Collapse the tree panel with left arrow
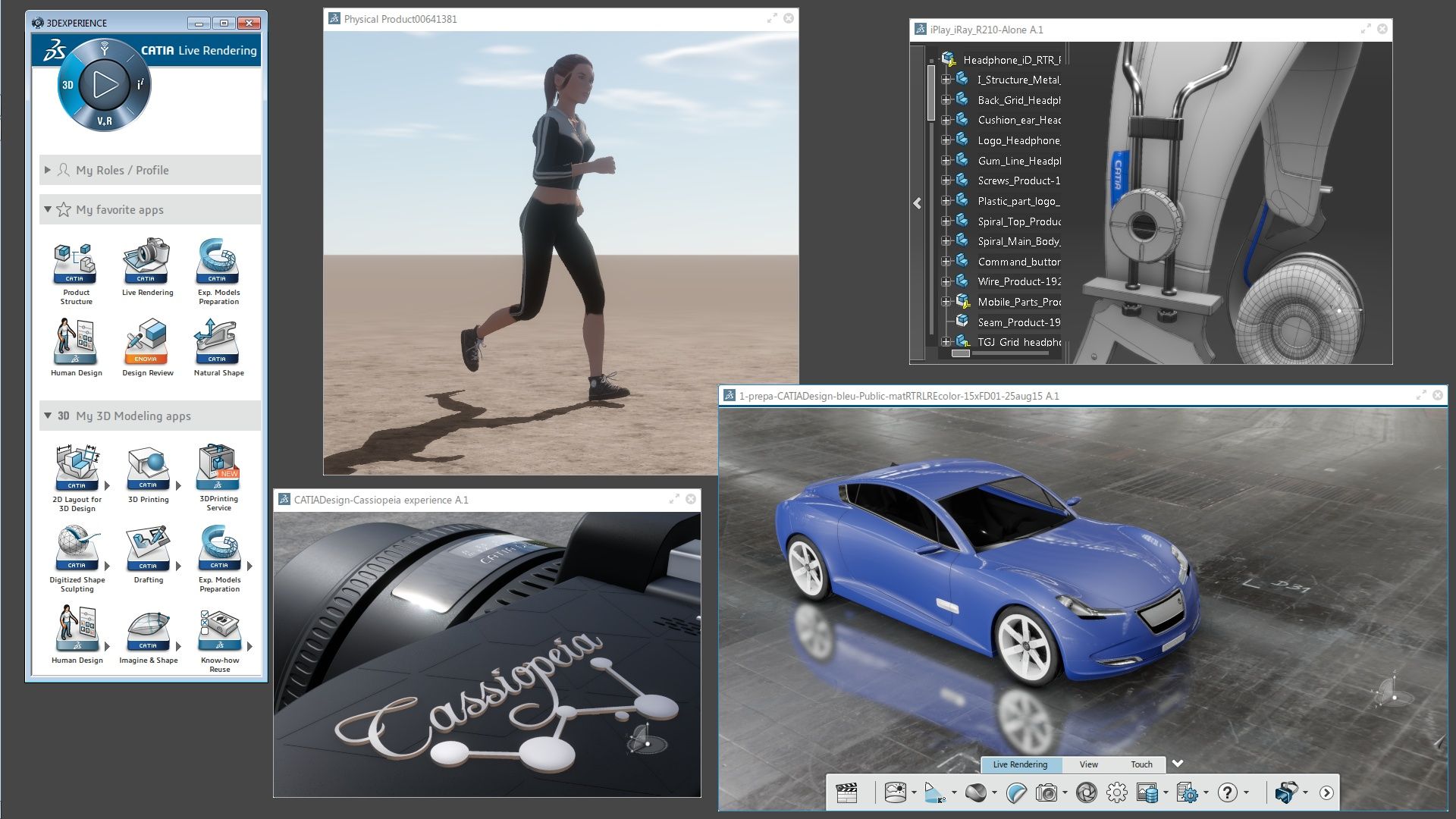Screen dimensions: 1456x819 pos(918,203)
